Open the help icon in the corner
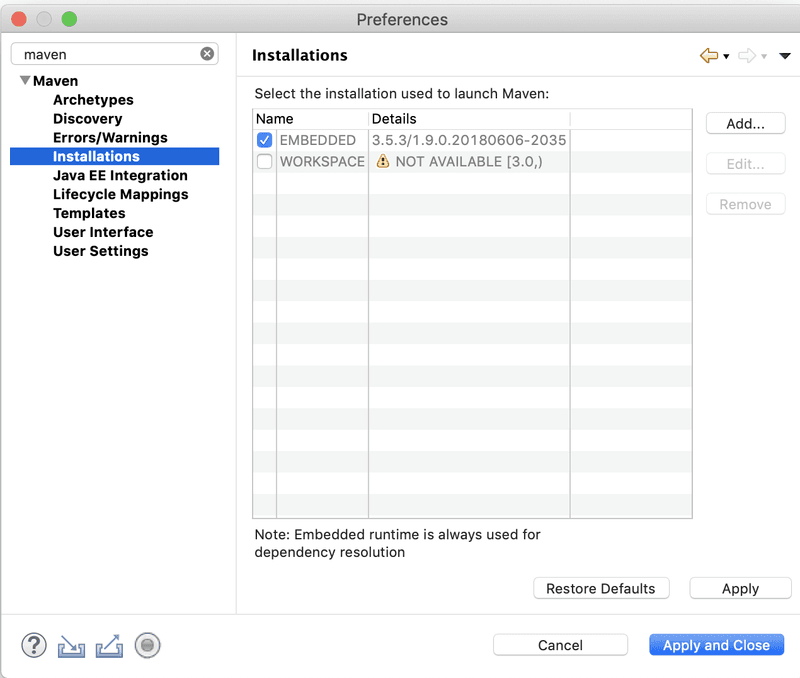The image size is (800, 678). pos(33,645)
